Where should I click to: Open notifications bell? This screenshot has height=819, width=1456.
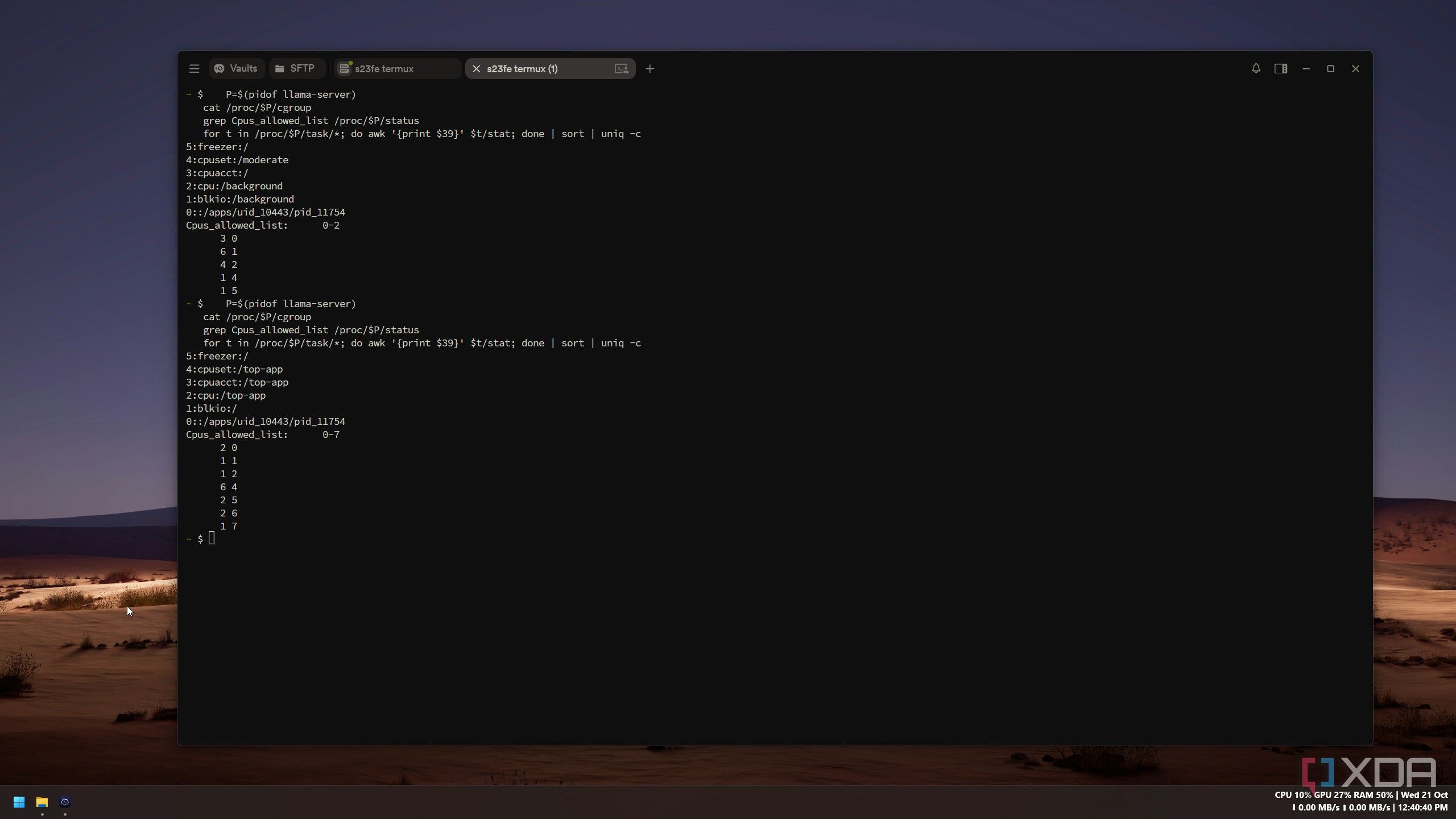[x=1256, y=69]
